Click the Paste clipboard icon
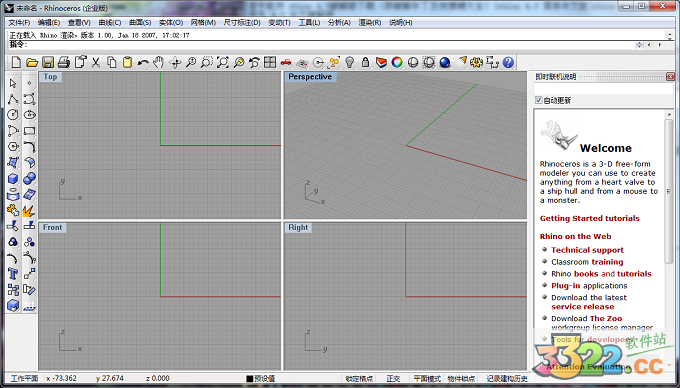Image resolution: width=680 pixels, height=388 pixels. pos(128,62)
